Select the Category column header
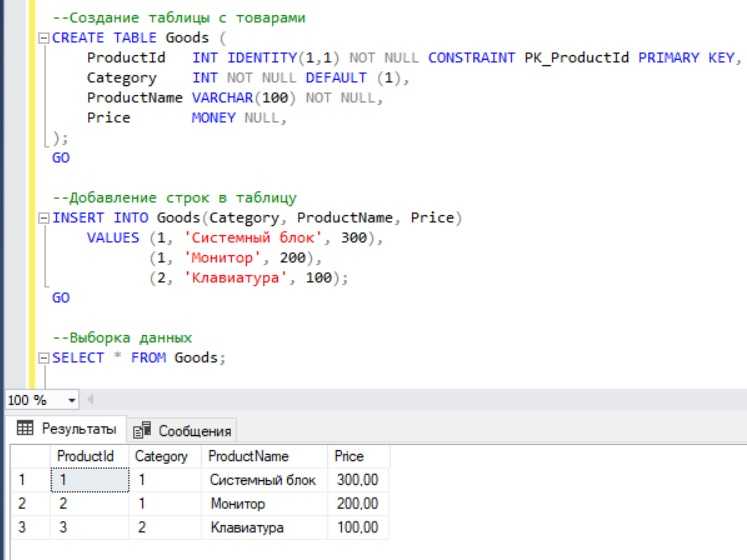747x560 pixels. [161, 456]
